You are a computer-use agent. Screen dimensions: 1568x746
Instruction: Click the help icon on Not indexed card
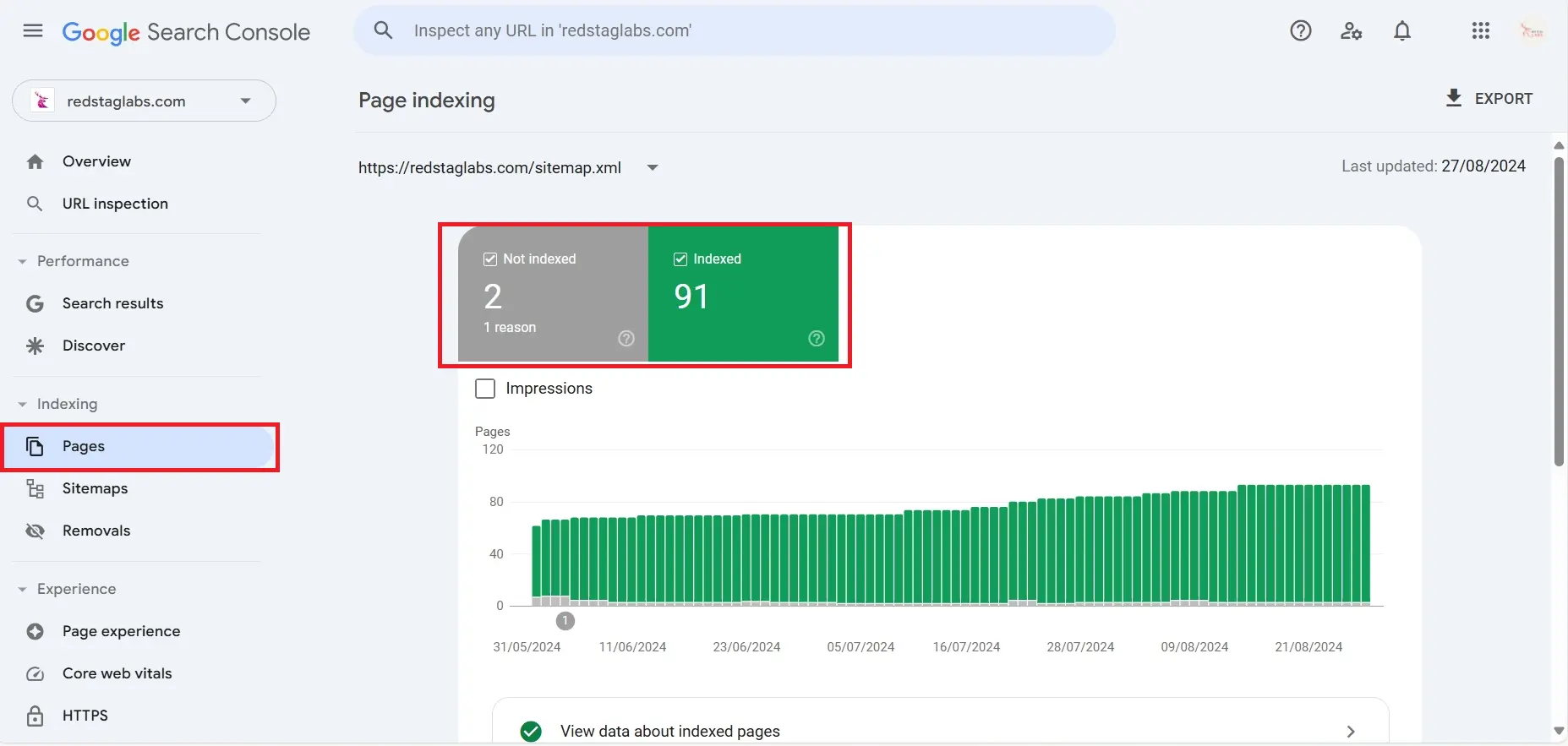click(x=626, y=339)
